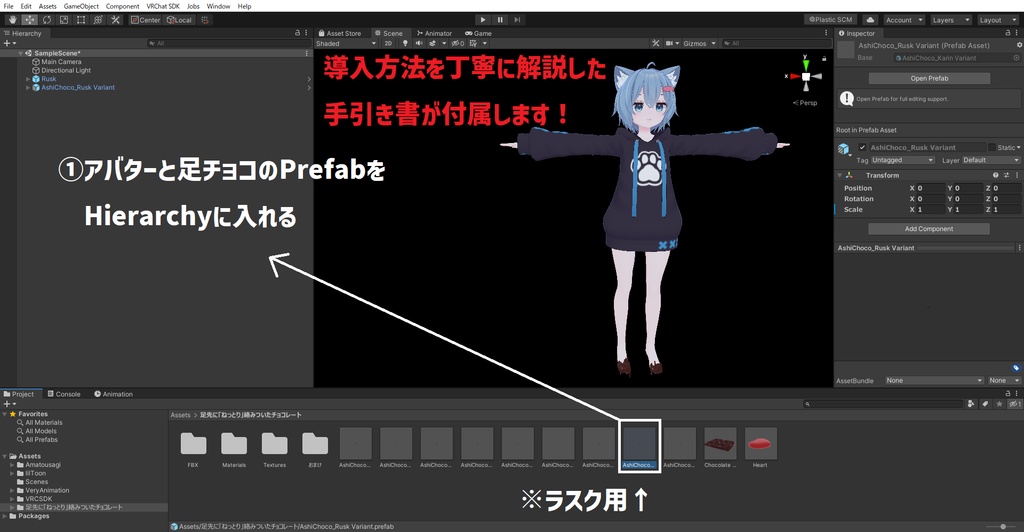The width and height of the screenshot is (1024, 532).
Task: Open Layer Default dropdown
Action: point(991,160)
